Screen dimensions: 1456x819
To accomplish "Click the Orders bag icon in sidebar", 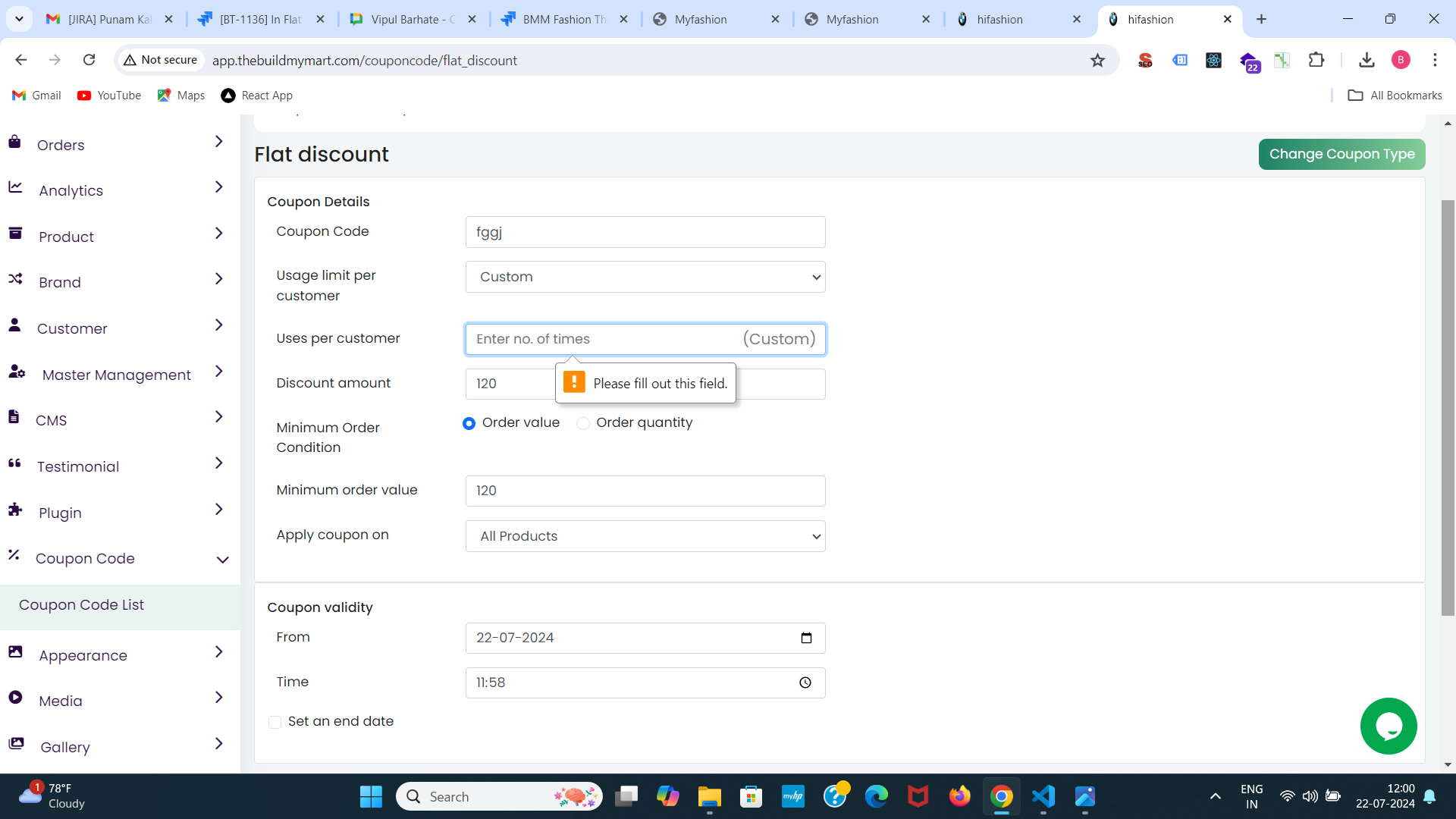I will tap(14, 142).
